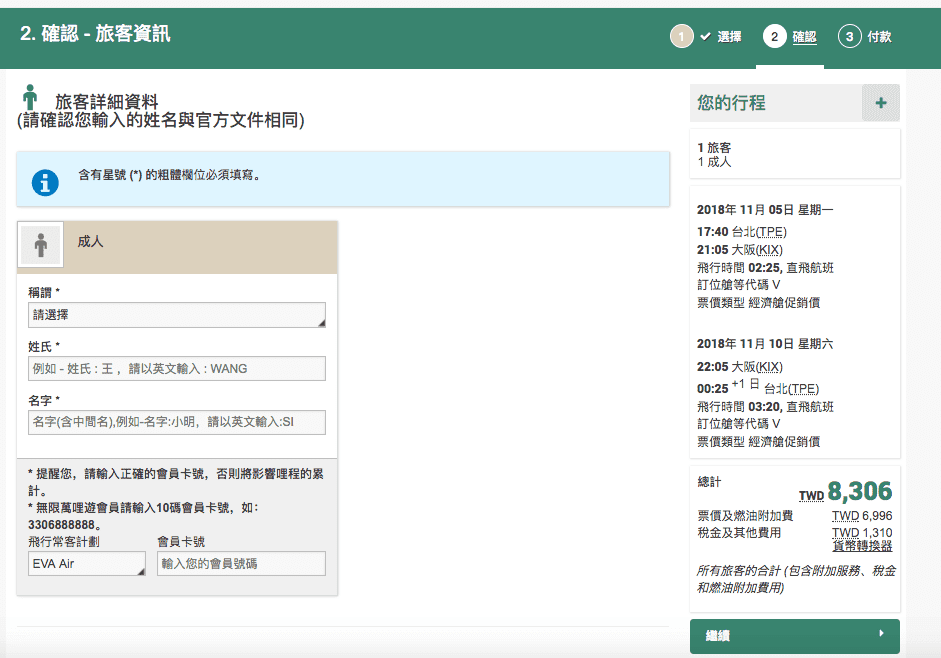Click the step 2 circle in progress bar

click(774, 37)
